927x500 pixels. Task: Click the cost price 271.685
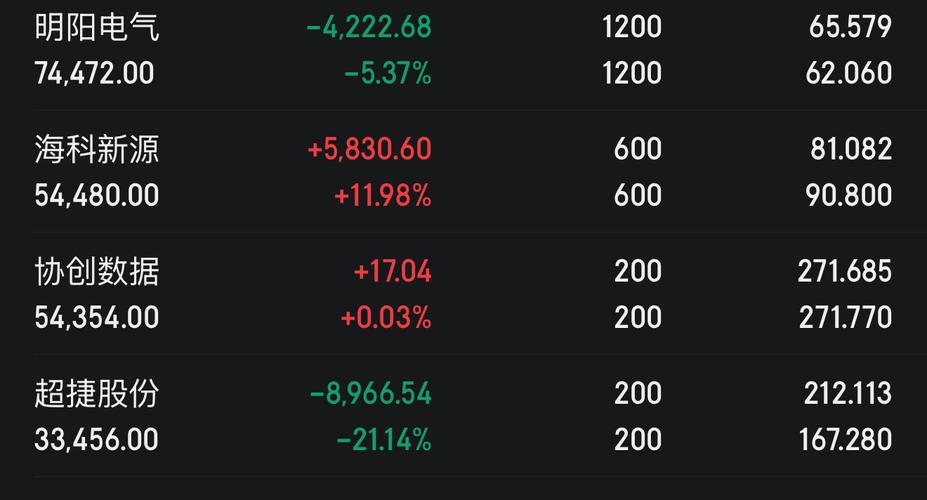(x=845, y=272)
